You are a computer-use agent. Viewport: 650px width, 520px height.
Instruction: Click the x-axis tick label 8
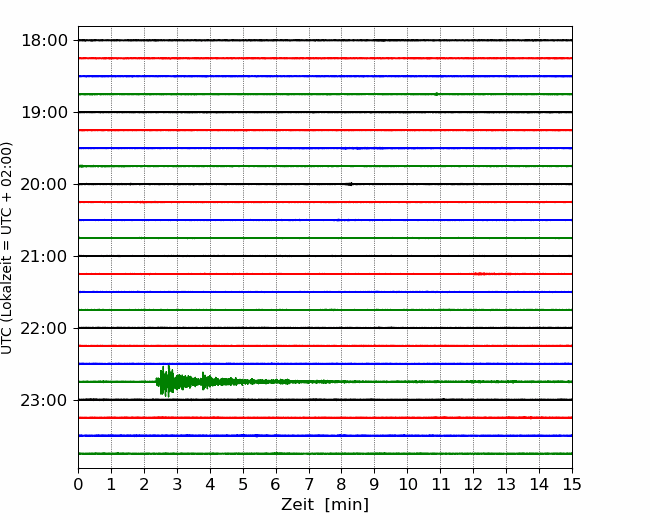(x=342, y=484)
